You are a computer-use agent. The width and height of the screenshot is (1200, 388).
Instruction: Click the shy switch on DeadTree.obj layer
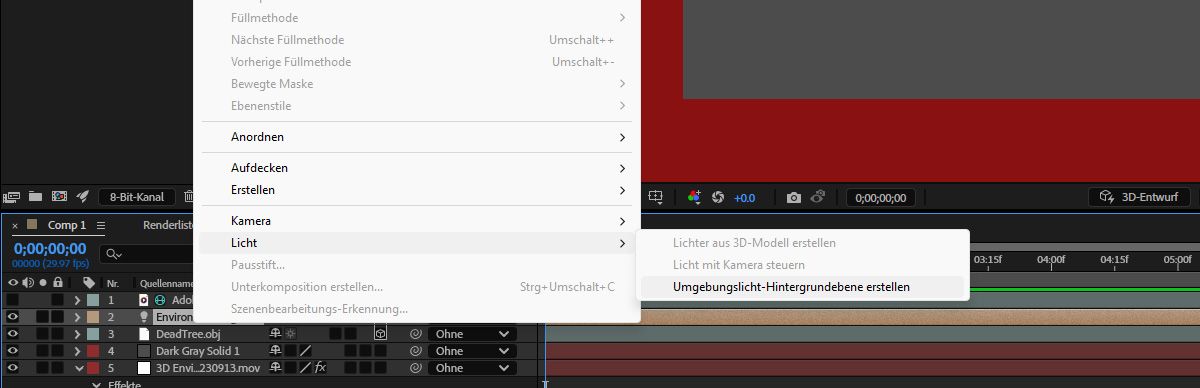pyautogui.click(x=275, y=334)
